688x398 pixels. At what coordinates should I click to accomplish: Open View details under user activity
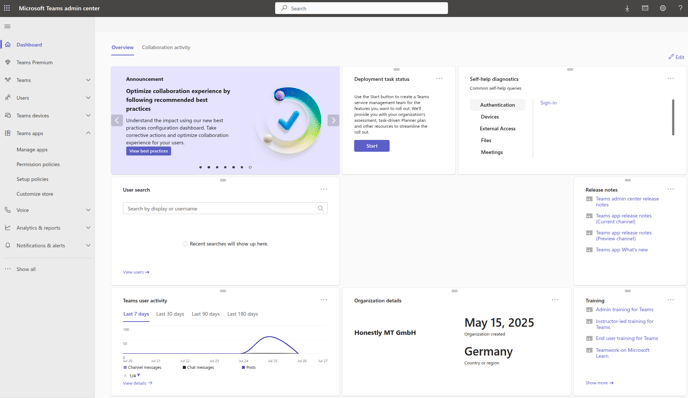[137, 383]
